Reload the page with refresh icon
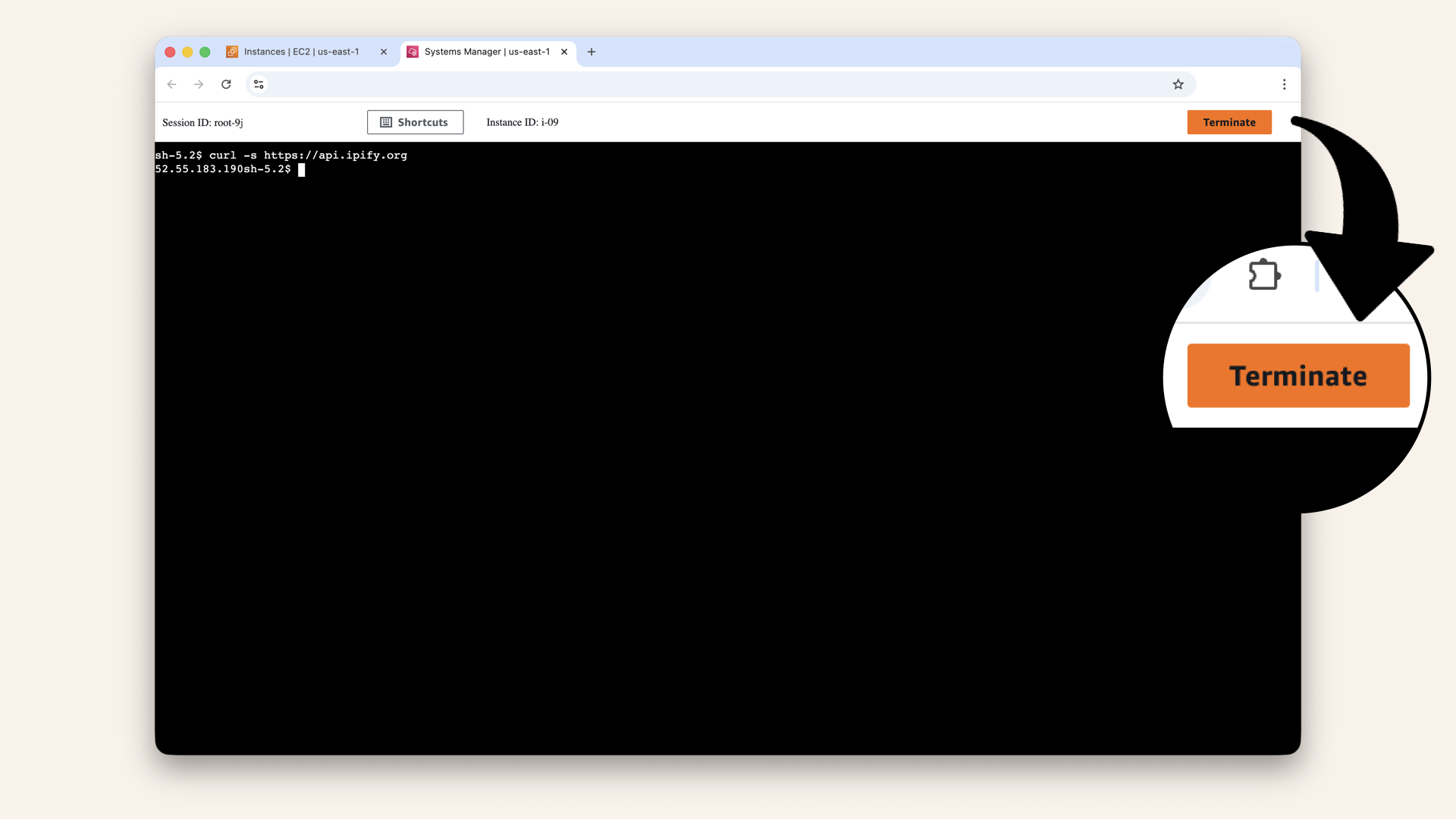The width and height of the screenshot is (1456, 819). point(226,84)
